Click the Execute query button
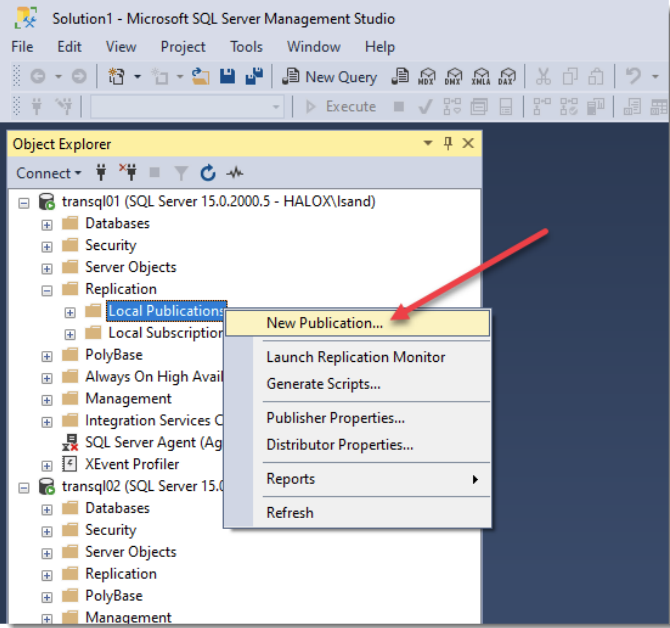The height and width of the screenshot is (628, 670). coord(341,106)
